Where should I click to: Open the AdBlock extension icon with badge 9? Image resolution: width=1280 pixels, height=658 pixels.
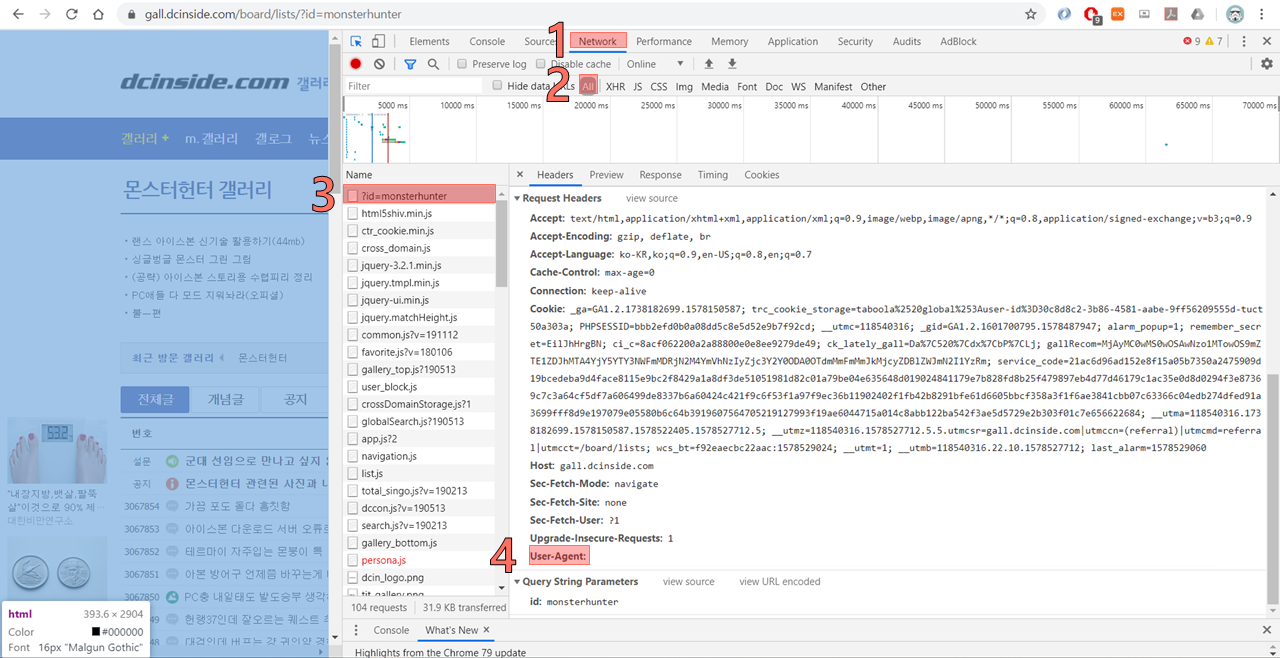pos(1092,15)
